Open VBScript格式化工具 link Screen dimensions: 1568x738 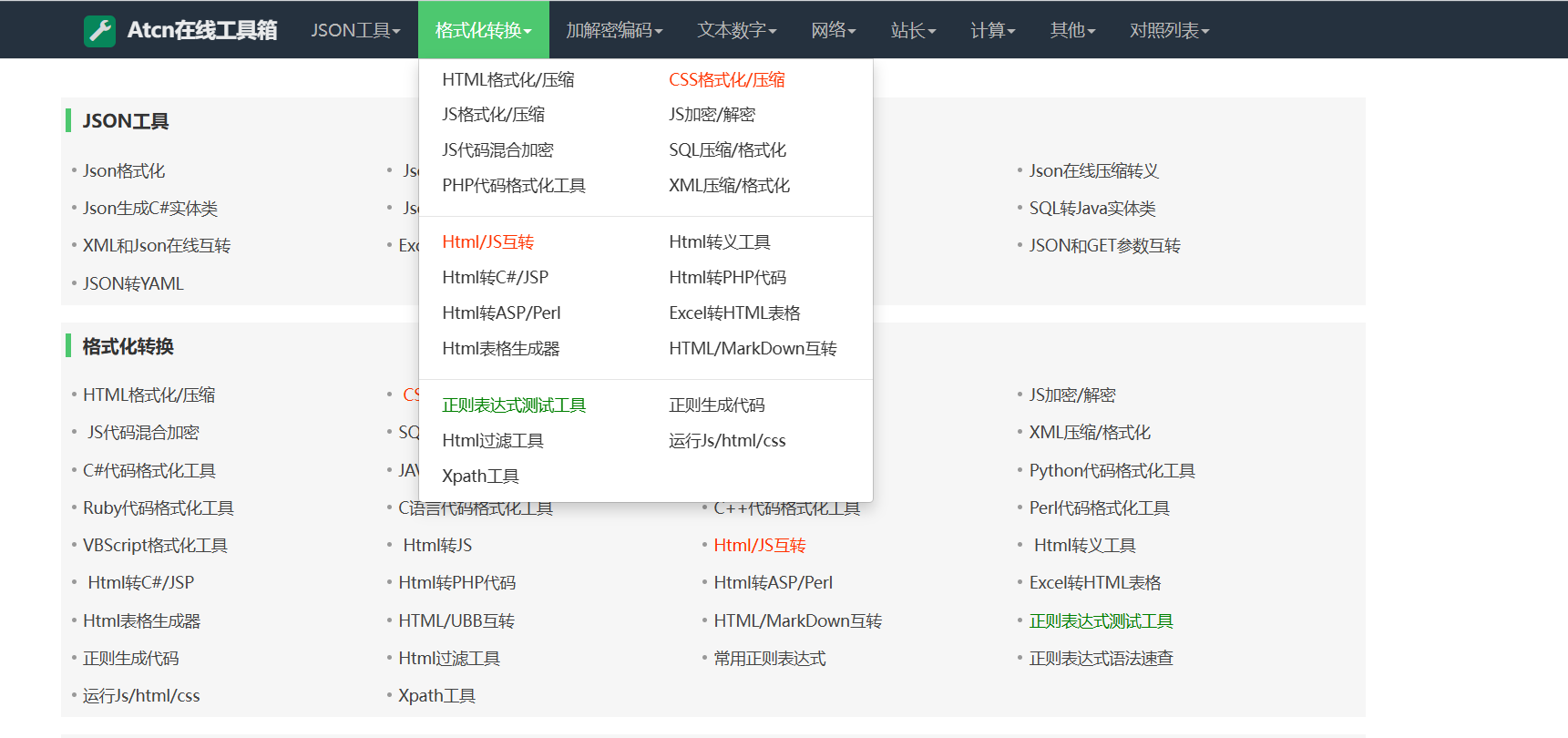156,545
